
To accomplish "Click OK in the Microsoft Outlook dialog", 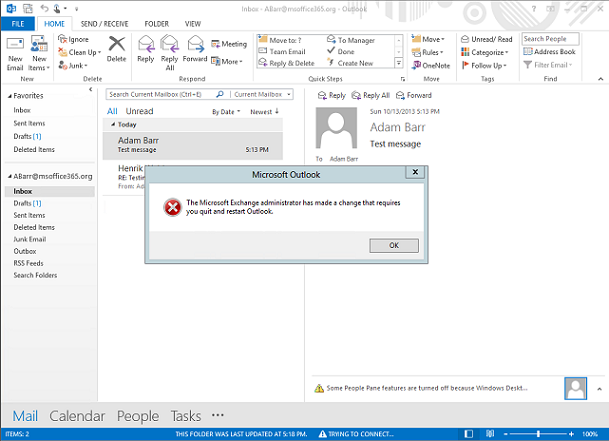I will (x=394, y=246).
